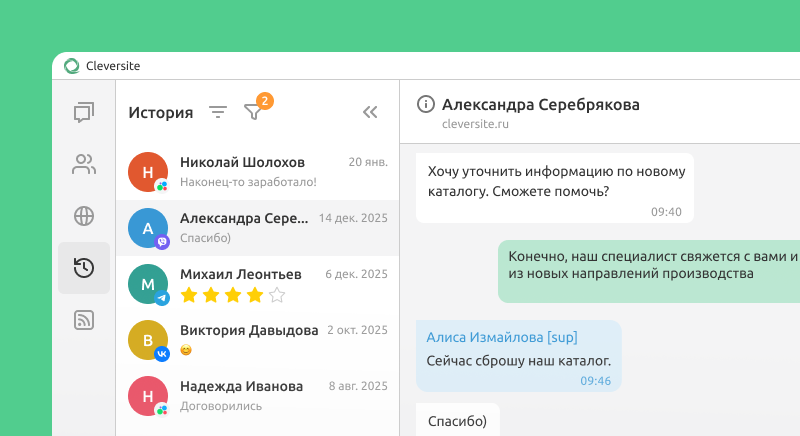This screenshot has height=436, width=800.
Task: Select the History clock icon
Action: coord(84,268)
